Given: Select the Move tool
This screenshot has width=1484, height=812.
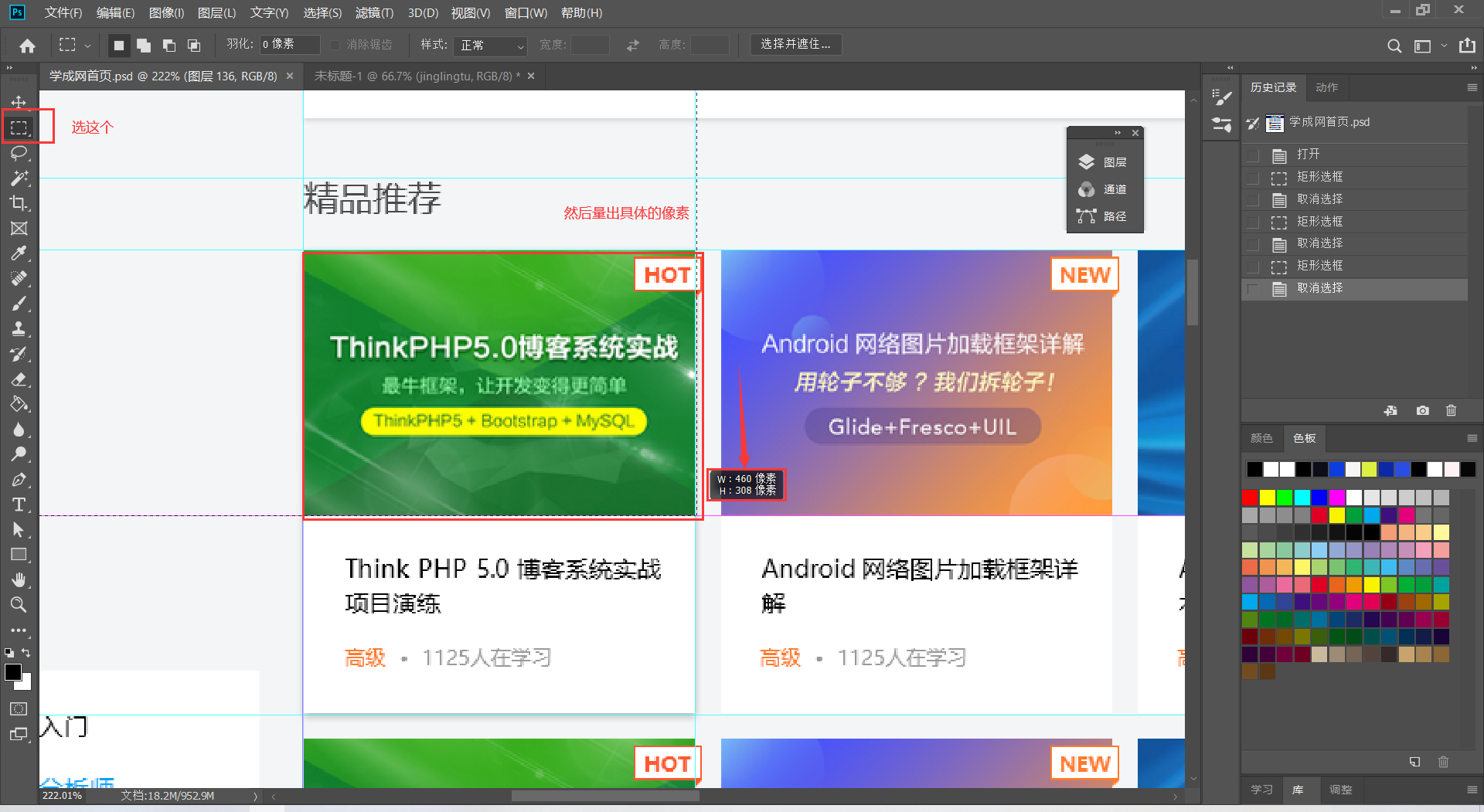Looking at the screenshot, I should pyautogui.click(x=19, y=102).
